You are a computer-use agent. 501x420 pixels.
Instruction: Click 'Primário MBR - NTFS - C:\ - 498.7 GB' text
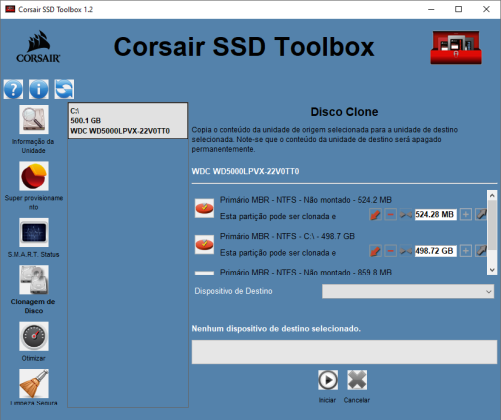(287, 236)
